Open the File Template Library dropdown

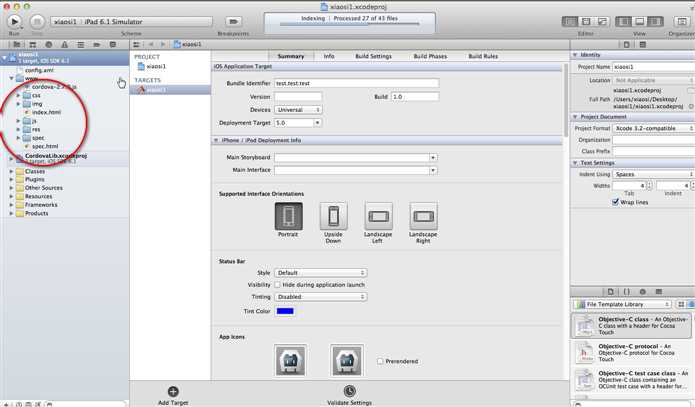622,304
